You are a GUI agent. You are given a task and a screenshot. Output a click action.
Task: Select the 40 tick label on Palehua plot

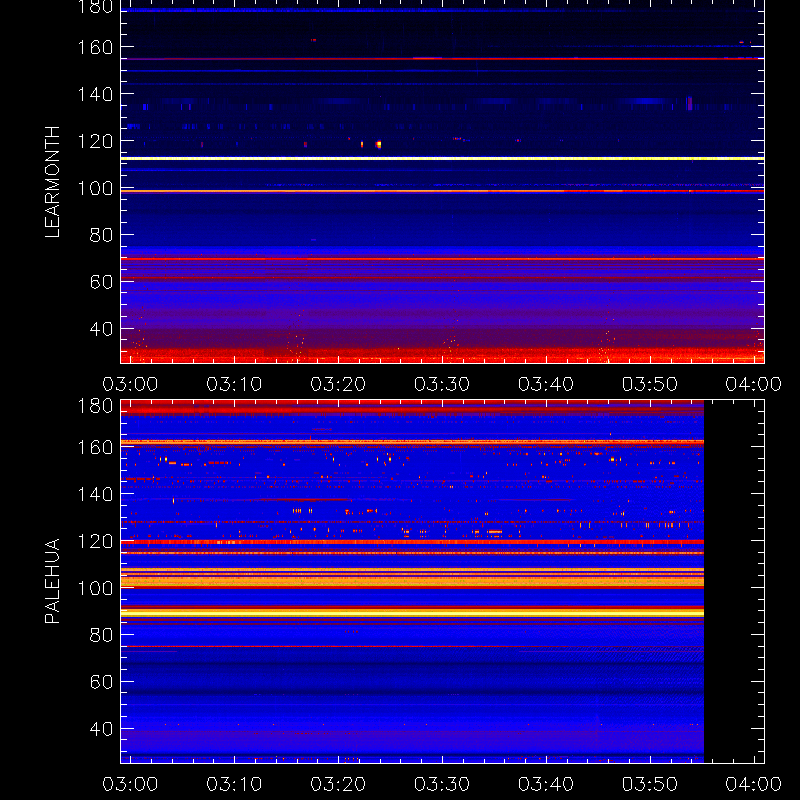tap(101, 729)
